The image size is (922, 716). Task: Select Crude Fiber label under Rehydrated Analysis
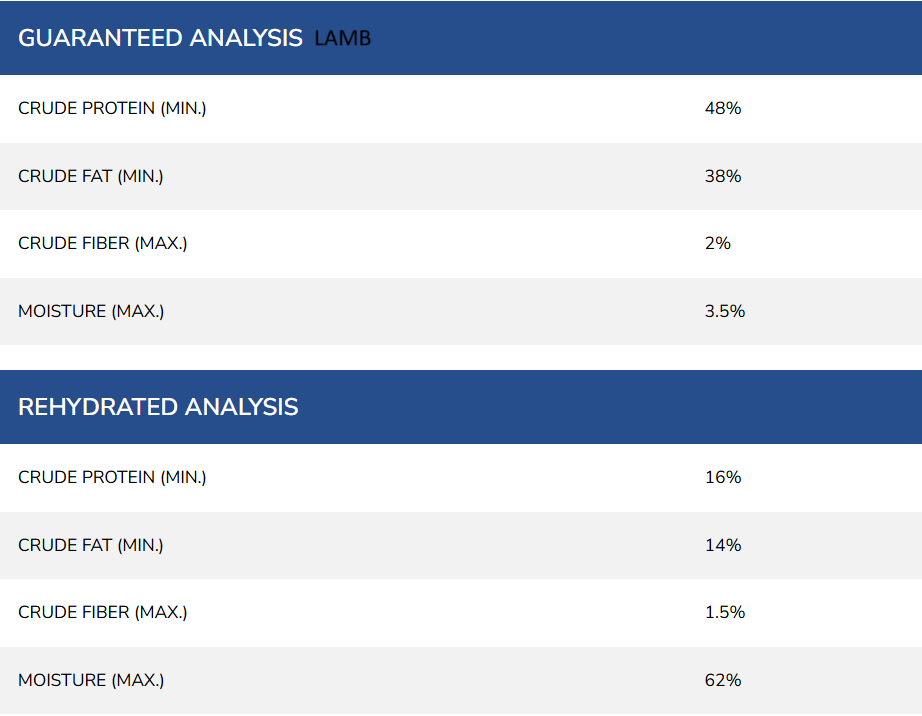pyautogui.click(x=102, y=612)
